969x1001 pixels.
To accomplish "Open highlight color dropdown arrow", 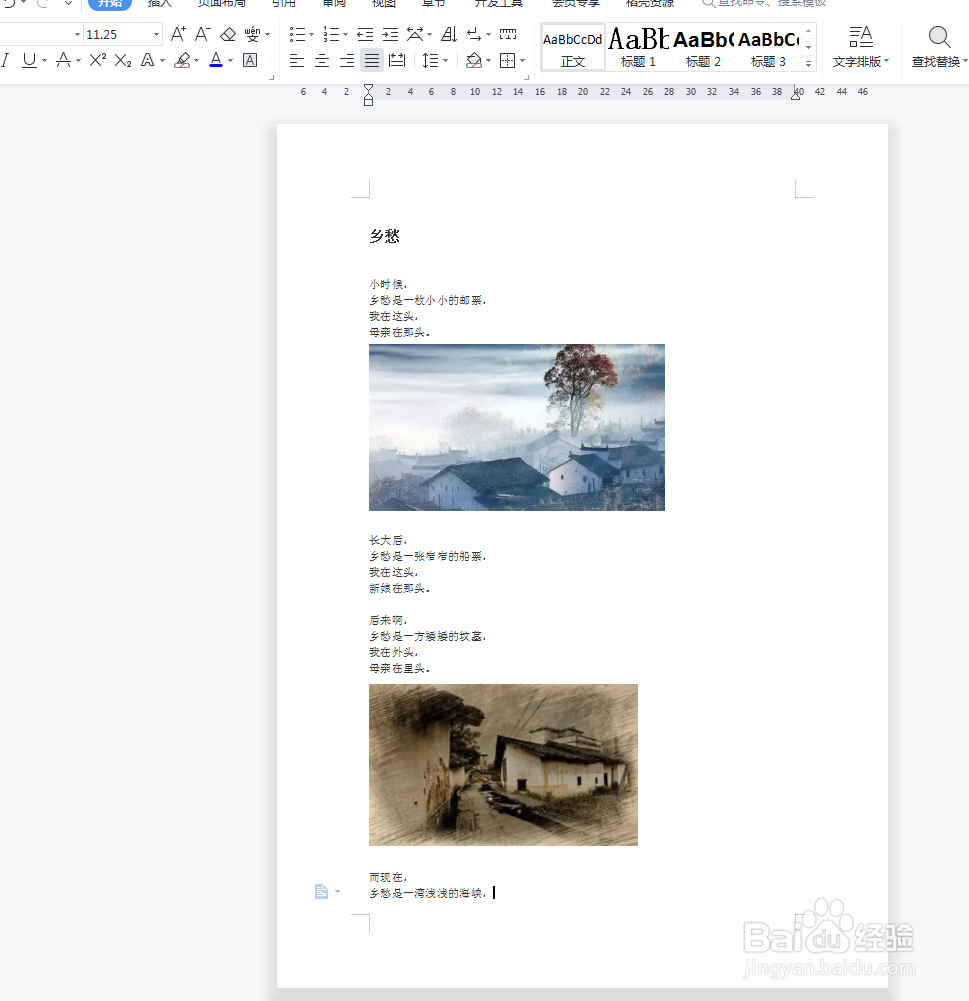I will (196, 61).
